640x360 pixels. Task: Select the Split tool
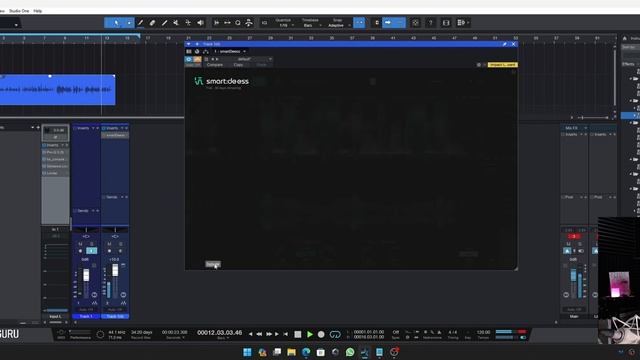tap(176, 23)
